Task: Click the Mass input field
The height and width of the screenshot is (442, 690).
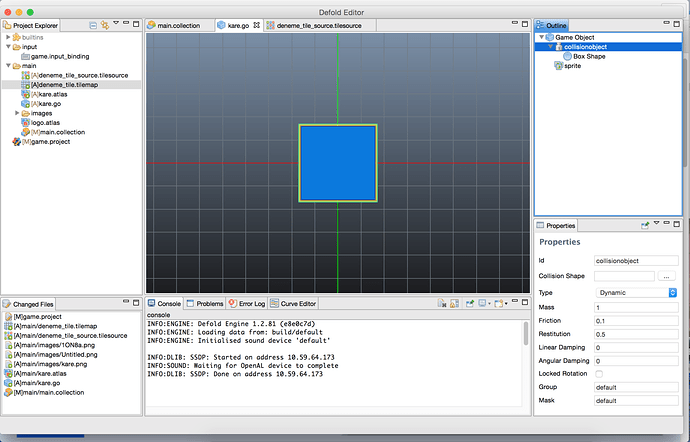Action: click(636, 306)
